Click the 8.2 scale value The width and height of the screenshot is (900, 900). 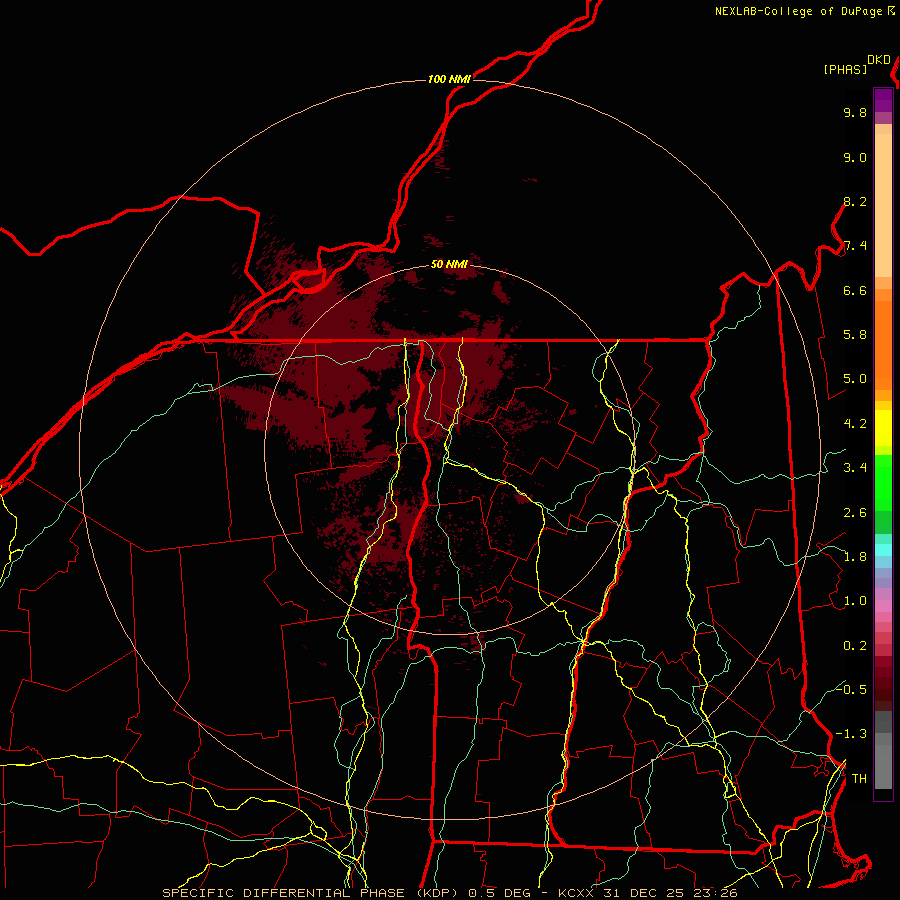click(855, 201)
